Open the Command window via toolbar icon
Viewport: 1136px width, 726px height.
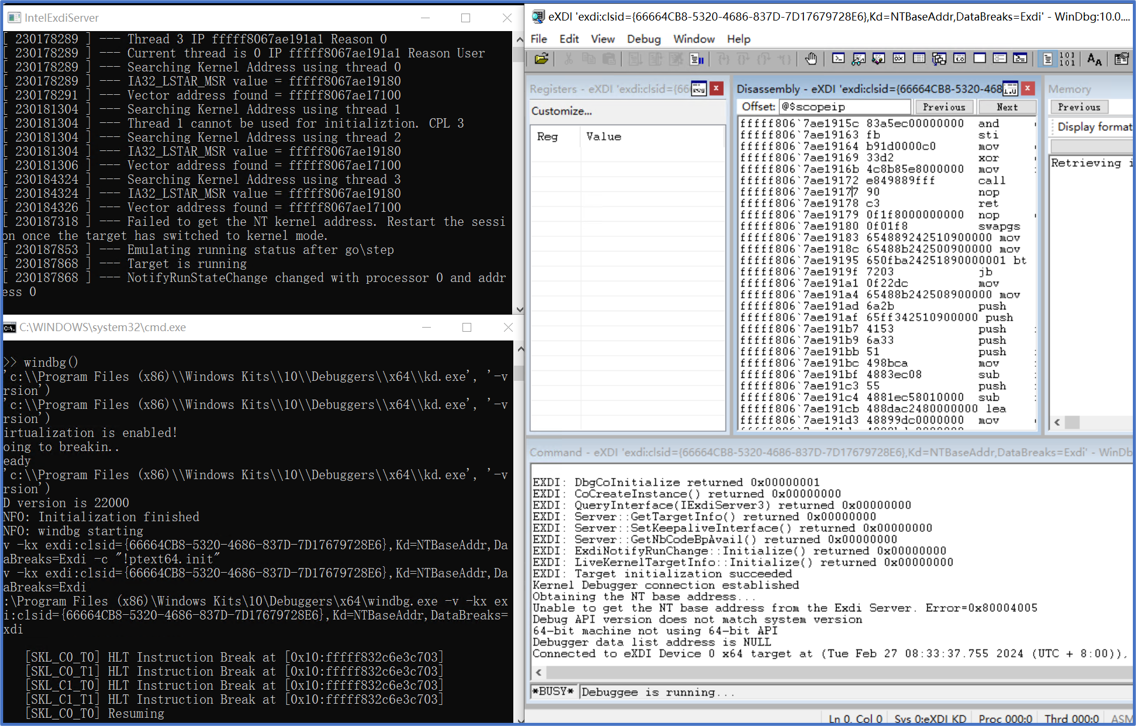[838, 60]
